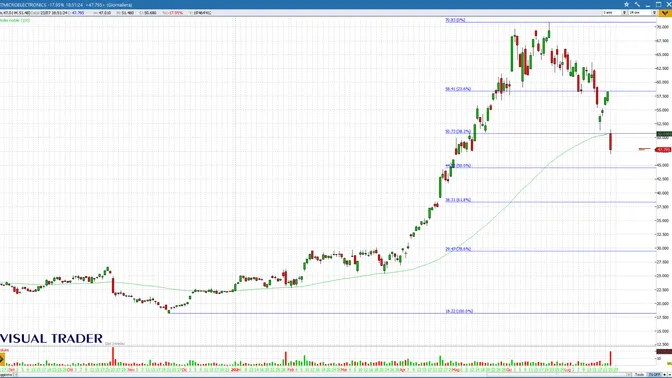Click the dark moving average value tag on price axis
This screenshot has width=672, height=378.
(x=664, y=134)
